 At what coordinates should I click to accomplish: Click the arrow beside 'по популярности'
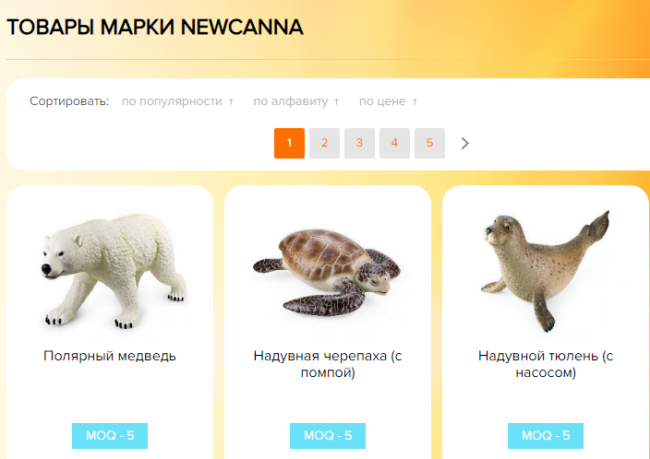(231, 102)
